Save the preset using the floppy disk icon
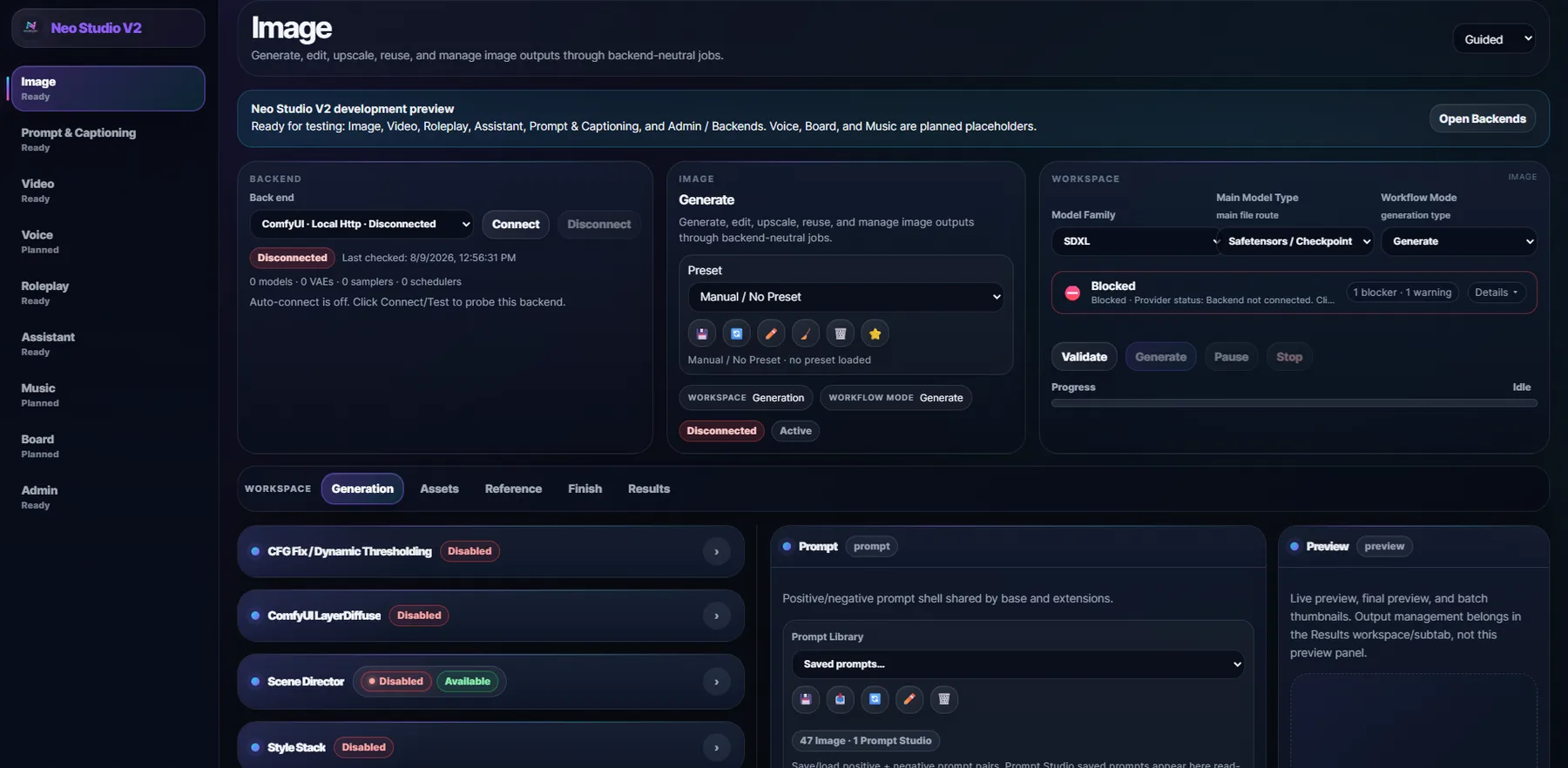This screenshot has height=768, width=1568. coord(702,333)
